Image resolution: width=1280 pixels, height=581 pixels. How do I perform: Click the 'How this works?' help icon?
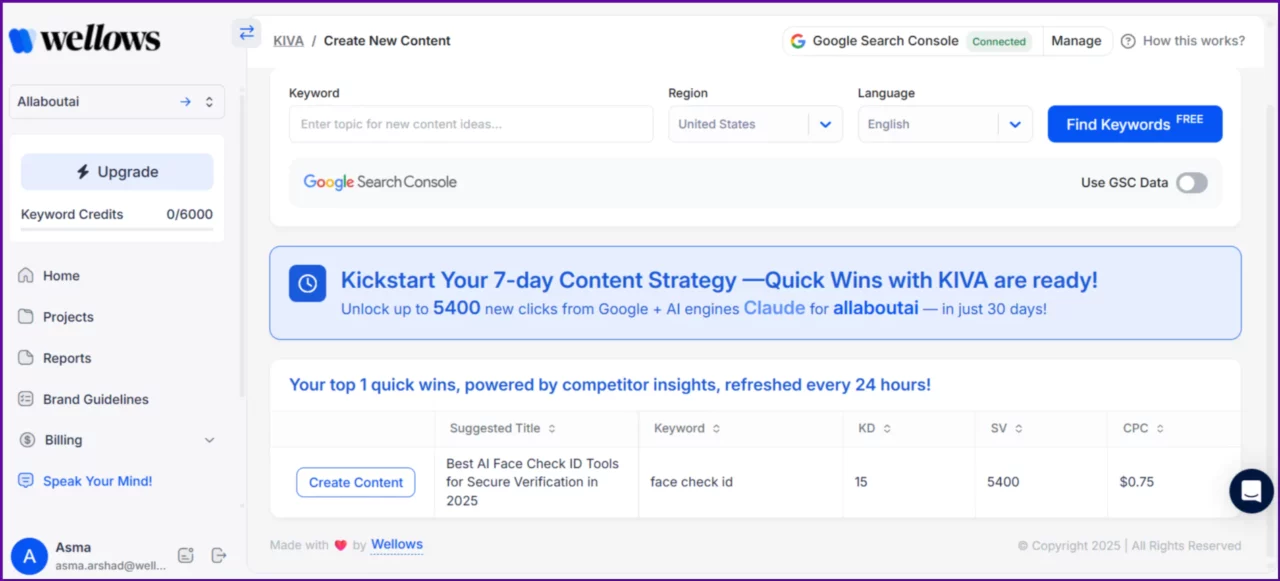(x=1128, y=41)
